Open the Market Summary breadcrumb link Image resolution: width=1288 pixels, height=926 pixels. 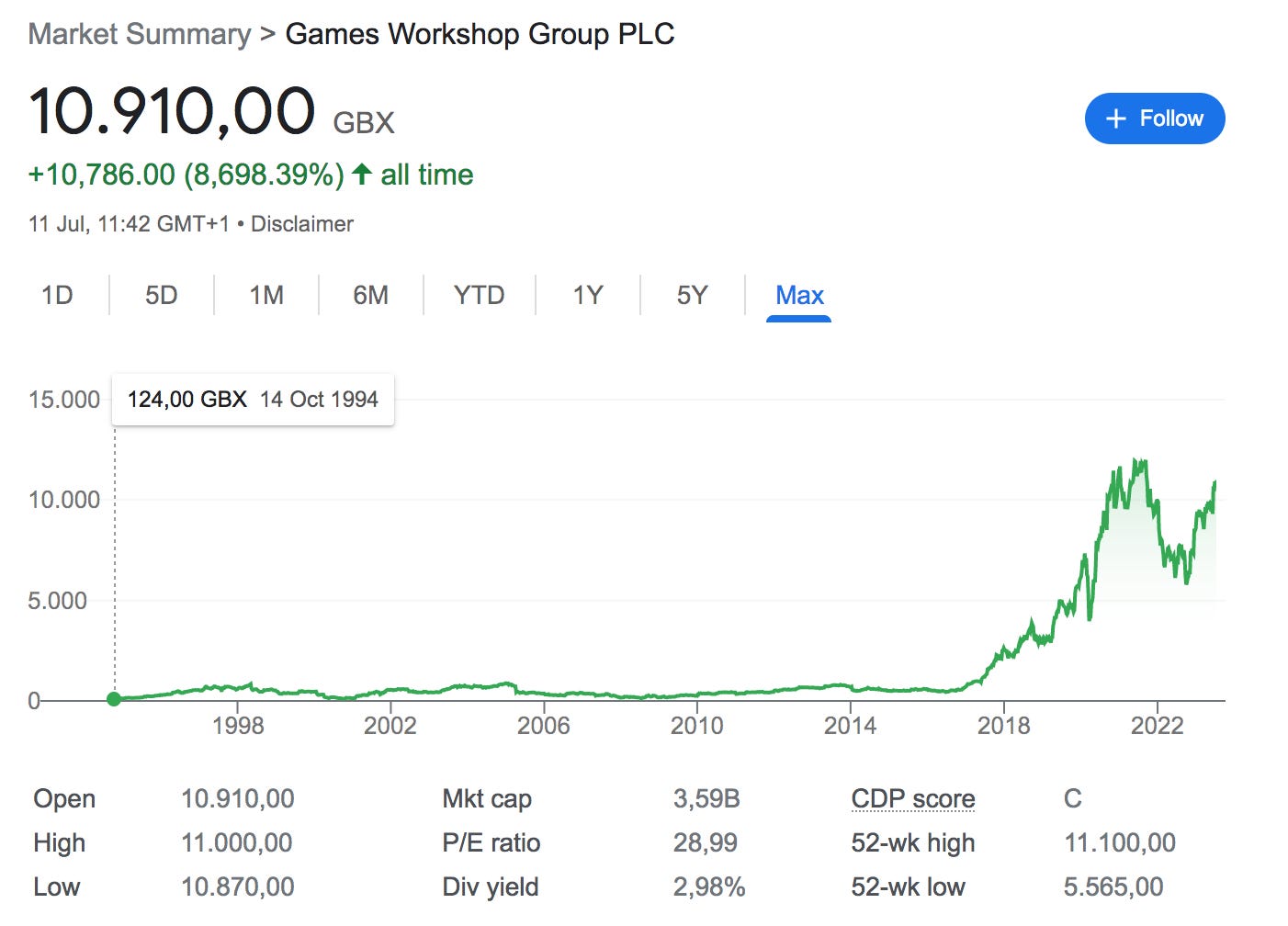click(x=140, y=34)
